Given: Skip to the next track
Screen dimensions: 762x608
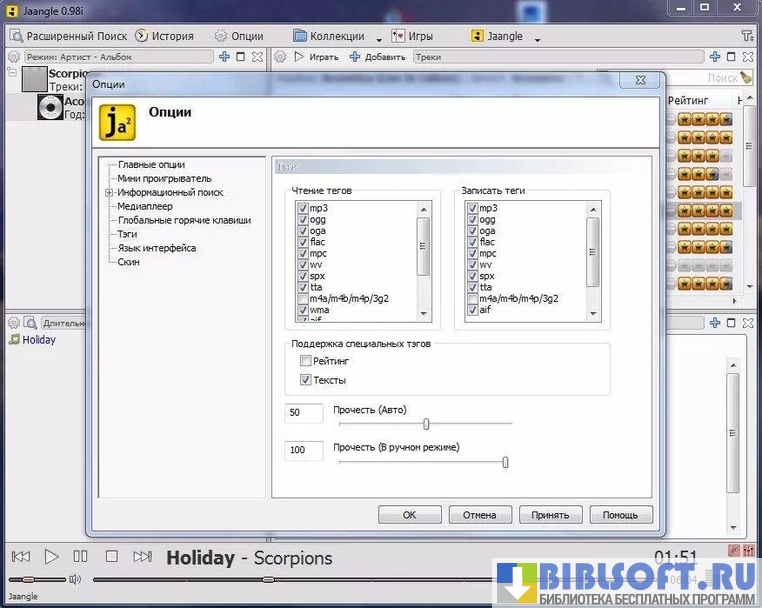Looking at the screenshot, I should [142, 556].
